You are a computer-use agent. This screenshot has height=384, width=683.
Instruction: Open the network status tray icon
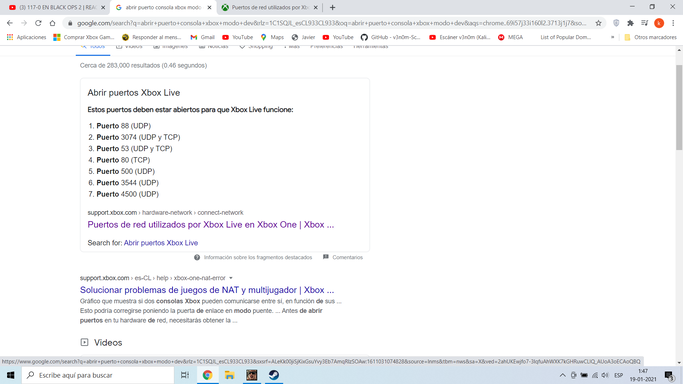click(x=595, y=375)
